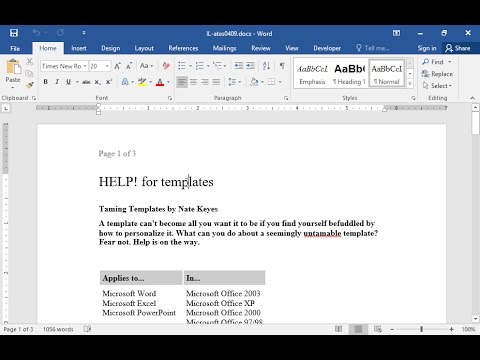
Task: Toggle show paragraph marks
Action: pos(282,66)
